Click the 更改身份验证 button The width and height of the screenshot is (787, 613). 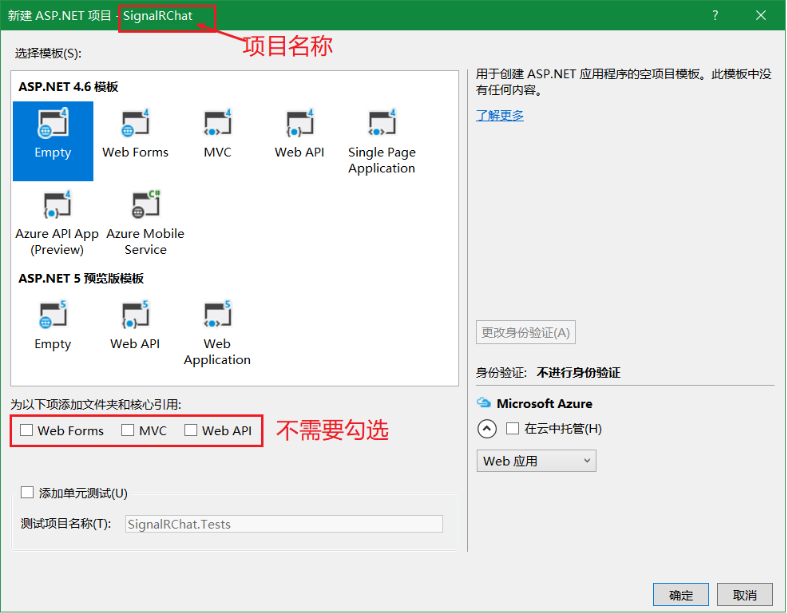pyautogui.click(x=526, y=332)
